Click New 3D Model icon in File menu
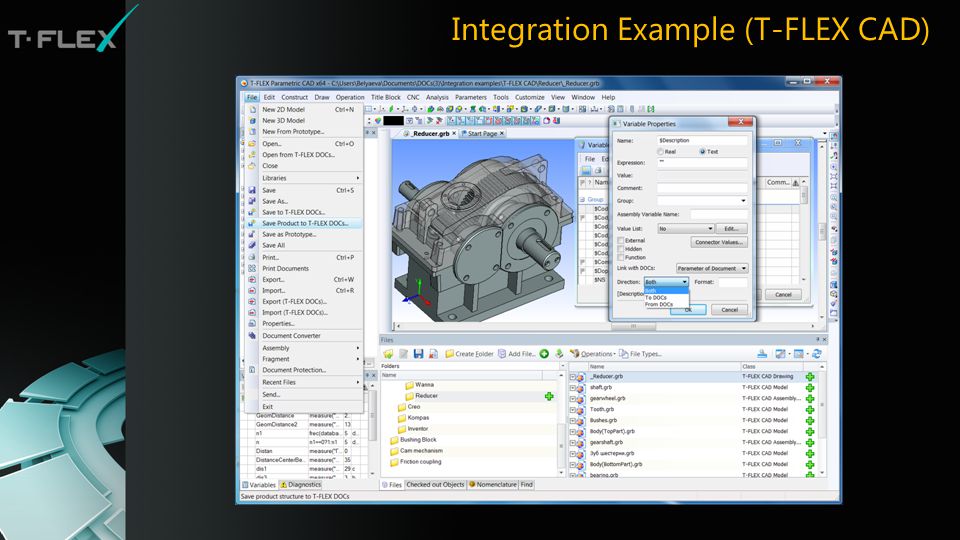 (252, 121)
